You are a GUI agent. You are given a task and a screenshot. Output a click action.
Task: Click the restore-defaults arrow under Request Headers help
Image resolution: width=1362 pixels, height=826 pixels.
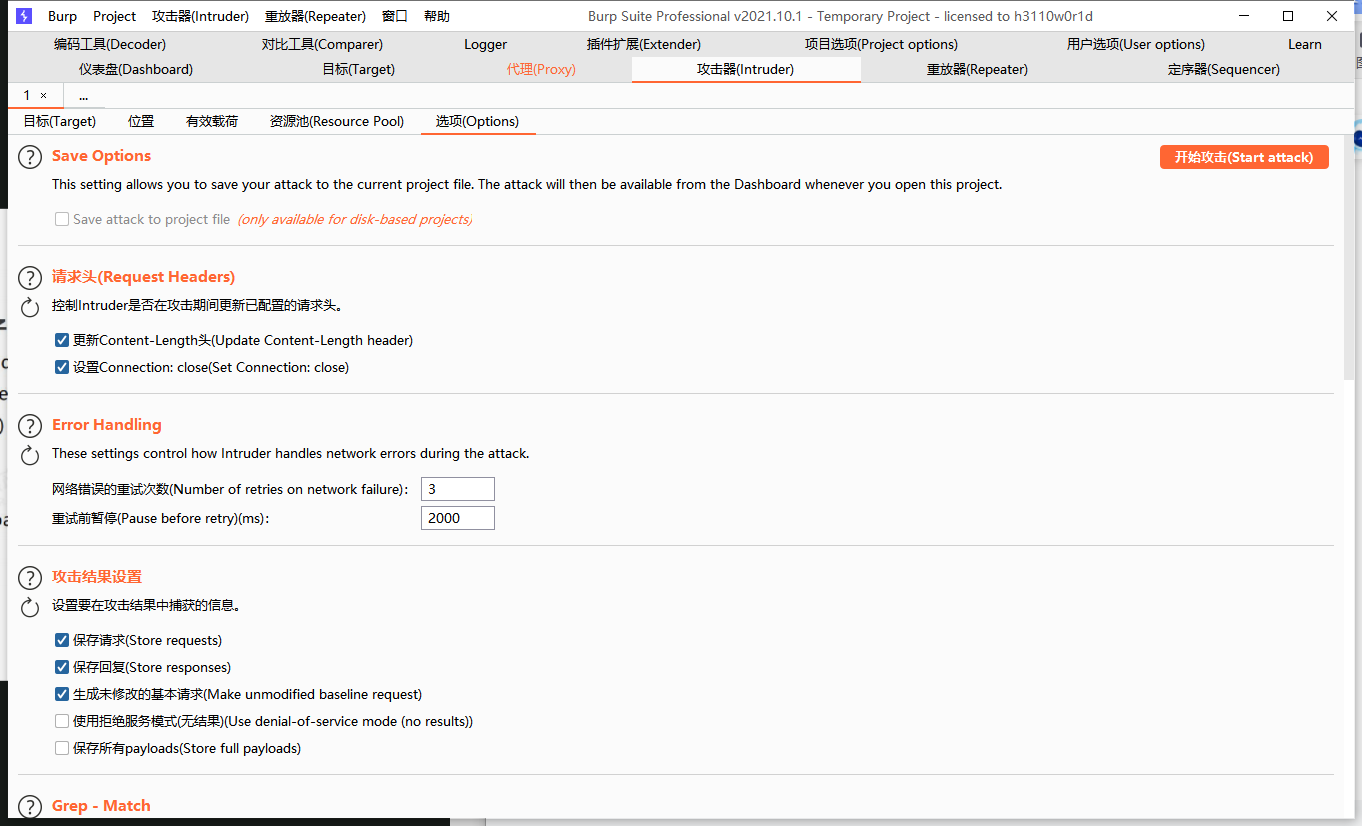pos(29,308)
